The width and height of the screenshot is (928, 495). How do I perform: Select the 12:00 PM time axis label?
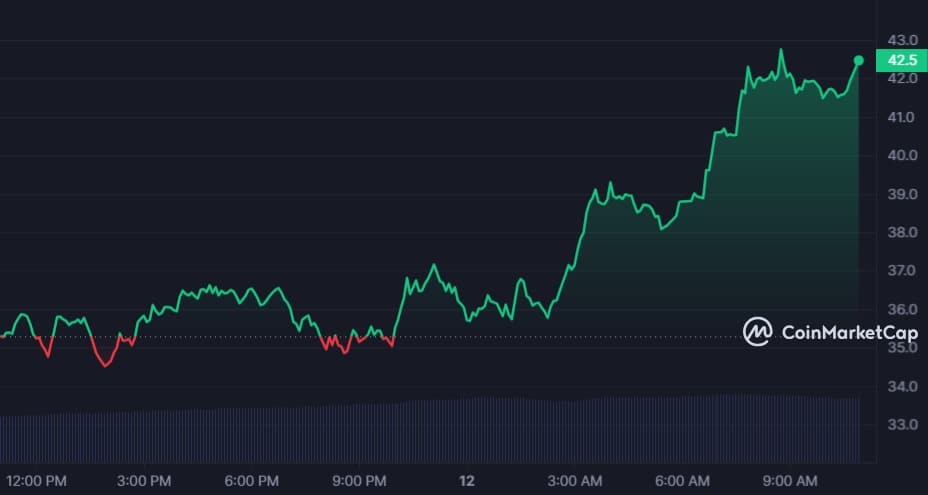(36, 481)
